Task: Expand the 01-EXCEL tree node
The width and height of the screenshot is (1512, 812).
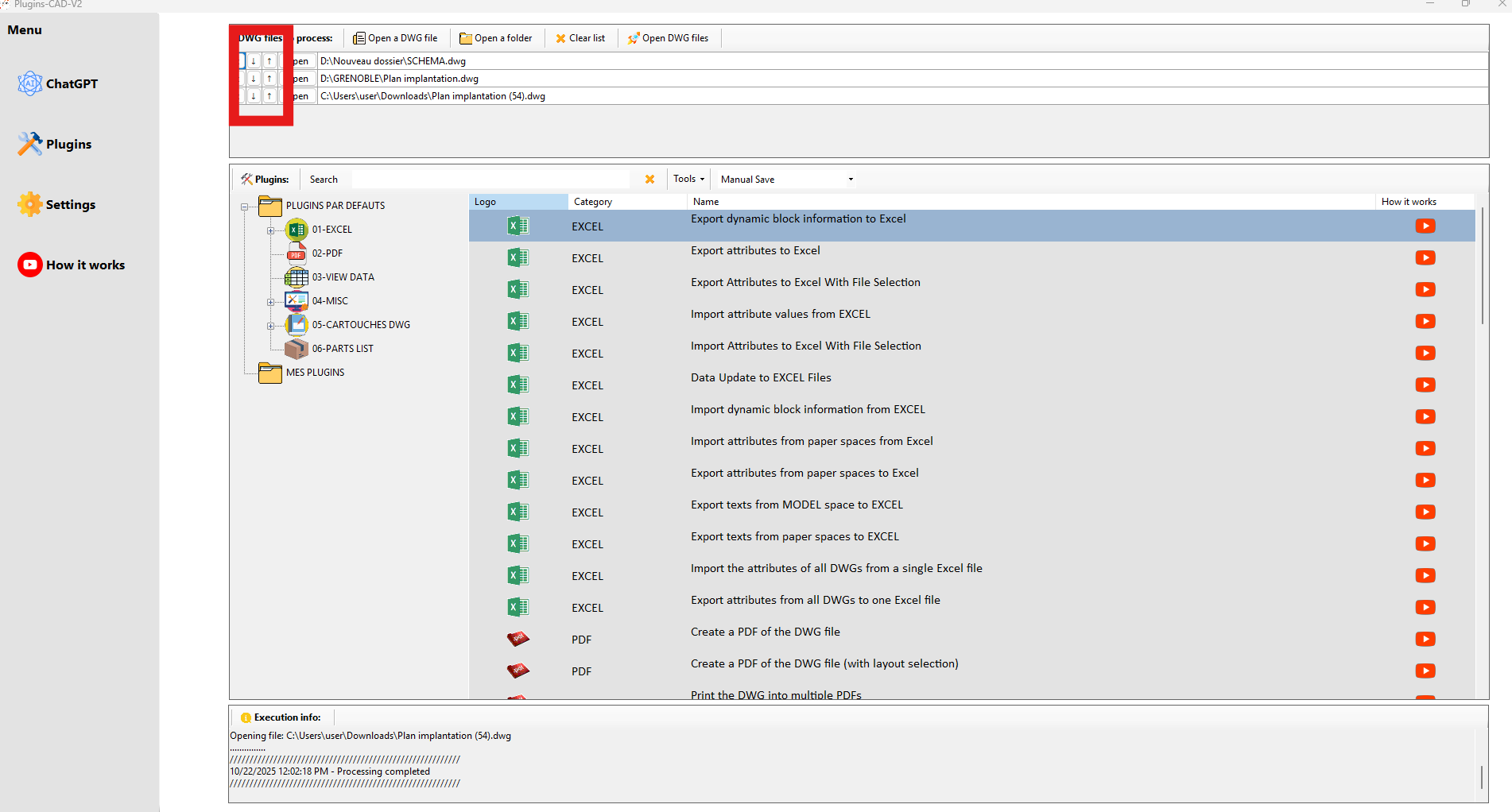Action: pos(270,230)
